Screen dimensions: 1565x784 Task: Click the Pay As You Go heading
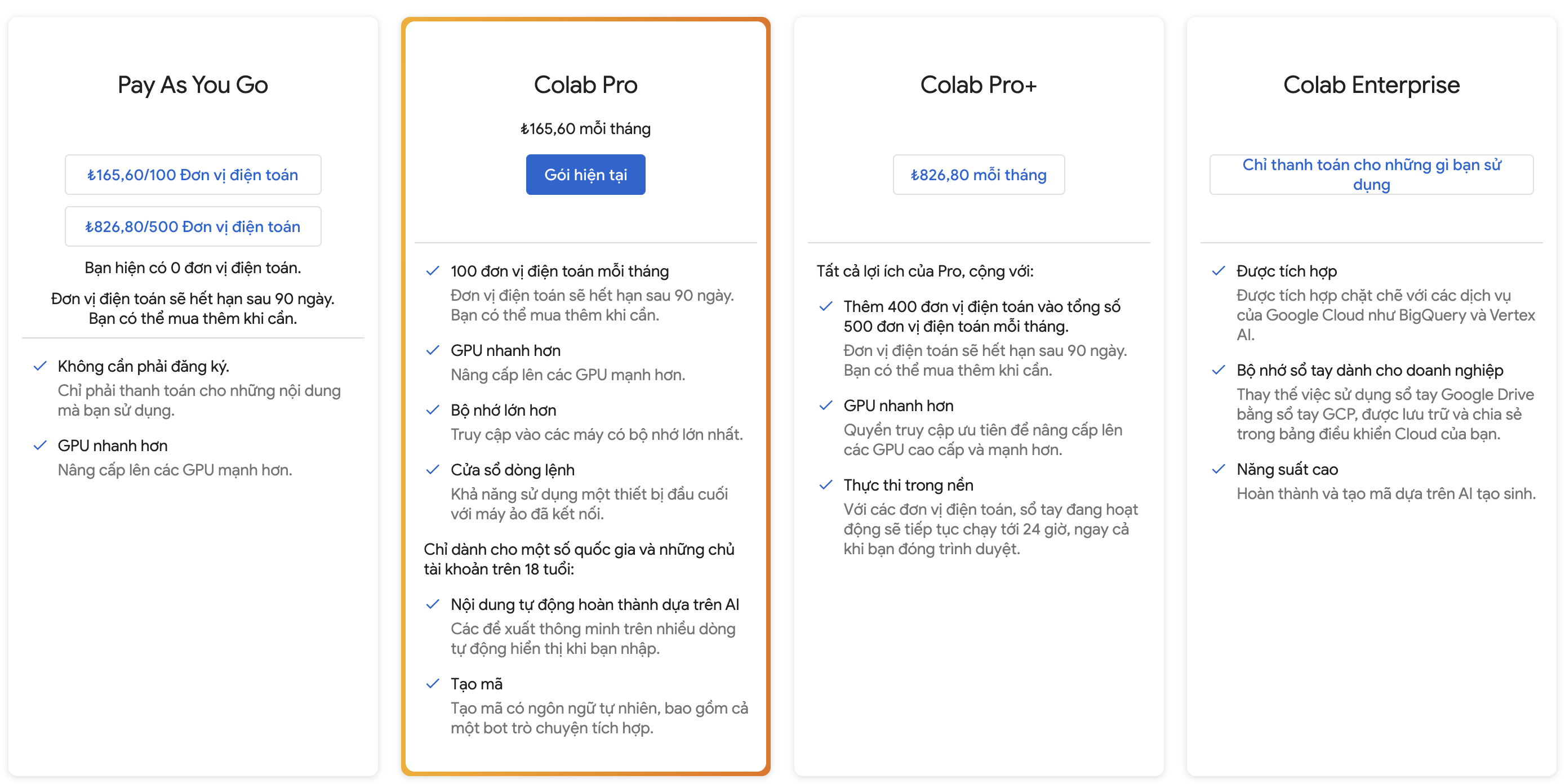point(193,85)
